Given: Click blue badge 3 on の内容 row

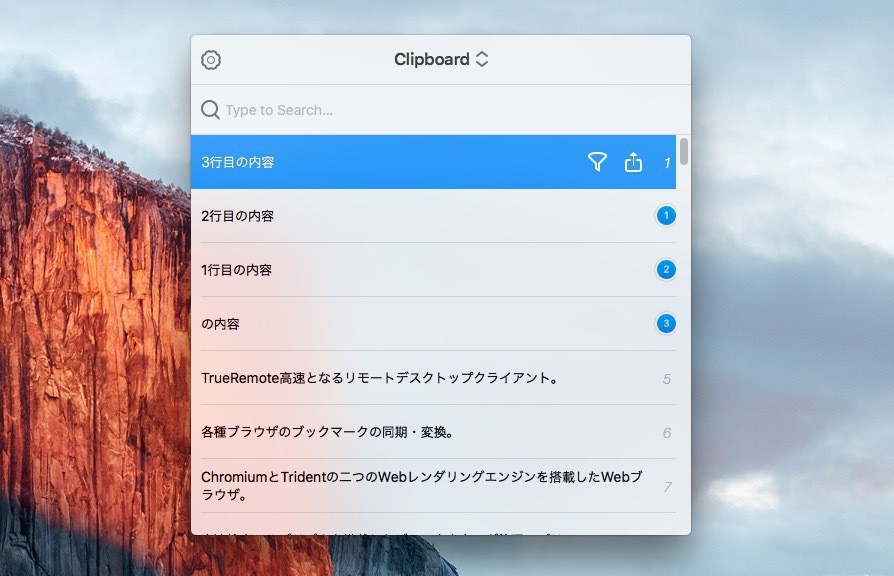Looking at the screenshot, I should pos(666,323).
